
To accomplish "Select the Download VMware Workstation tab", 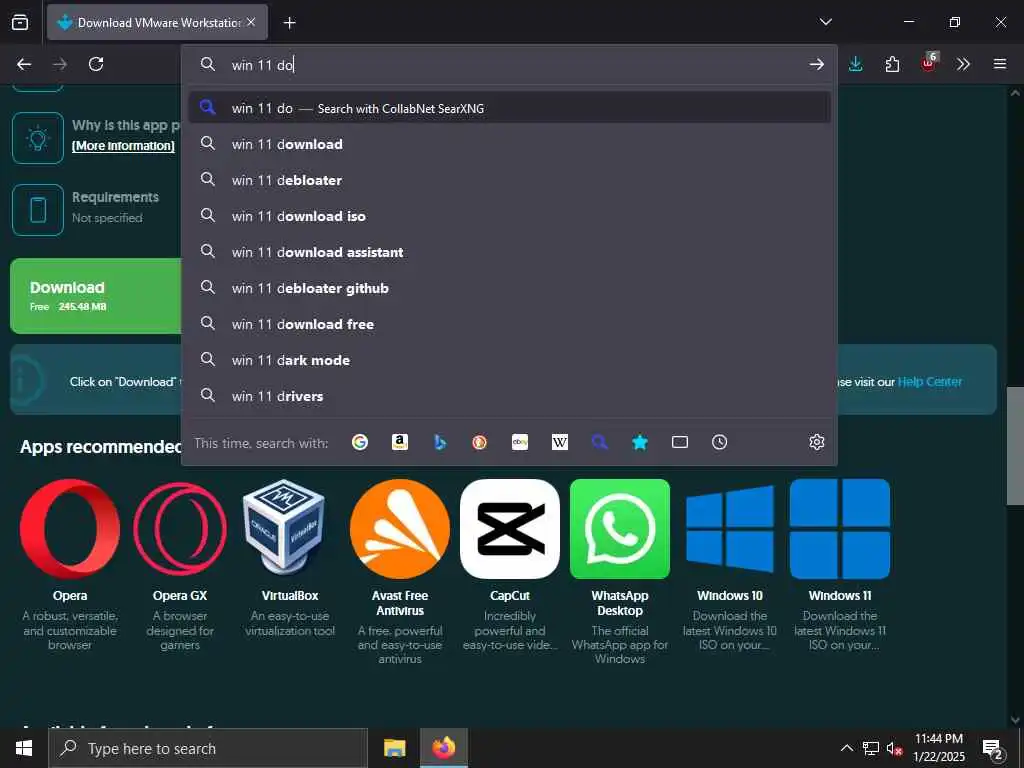I will pyautogui.click(x=157, y=22).
